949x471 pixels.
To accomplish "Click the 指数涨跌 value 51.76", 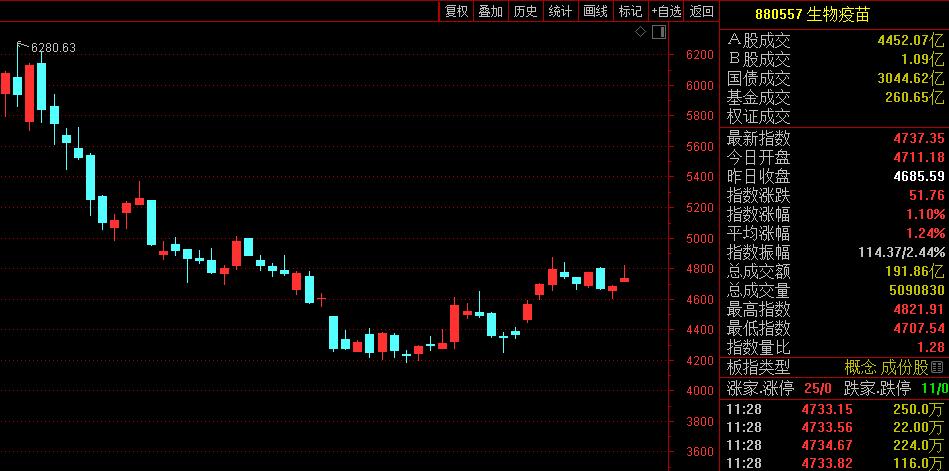I will click(x=927, y=195).
